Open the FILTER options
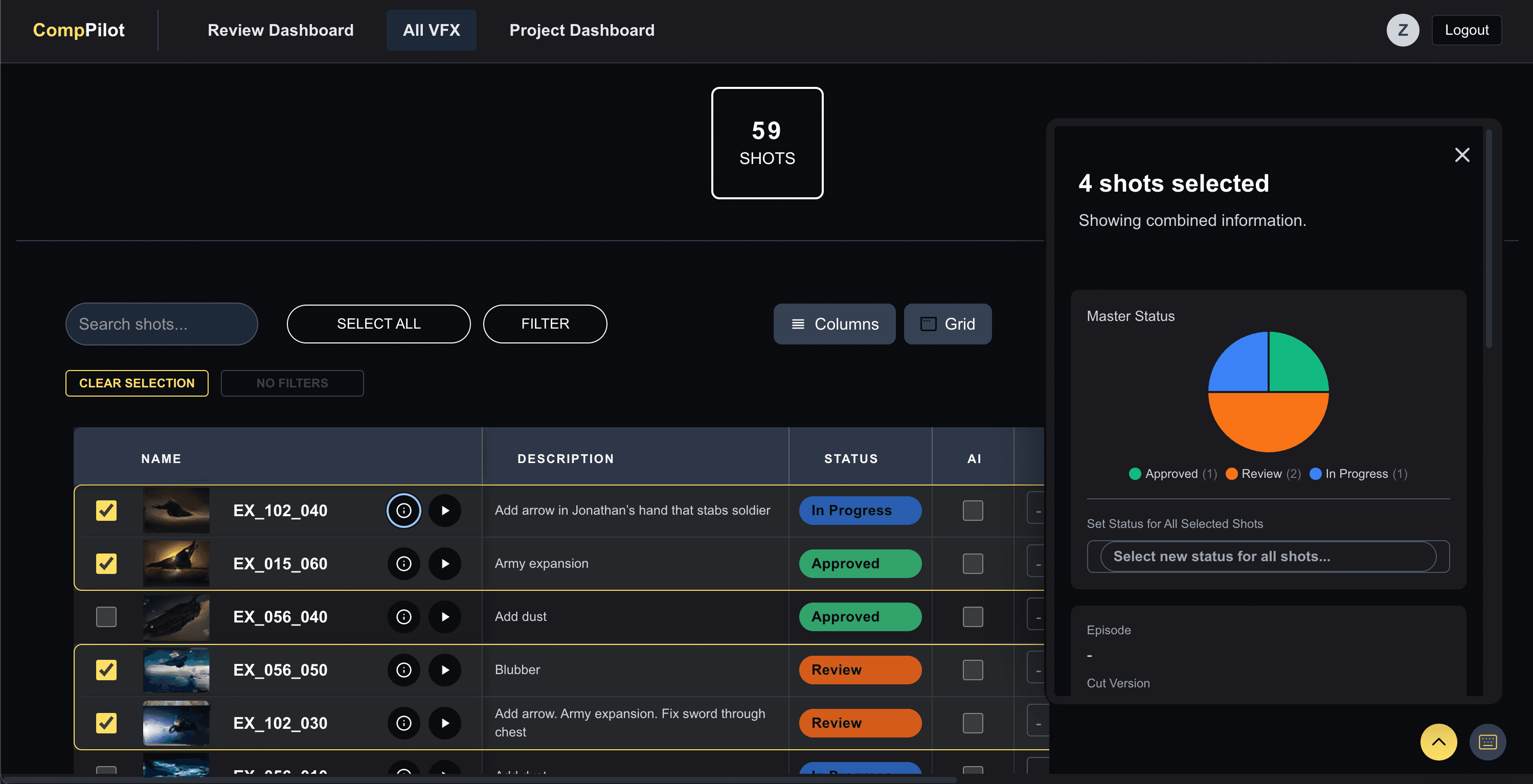Screen dimensions: 1533x784 point(545,324)
